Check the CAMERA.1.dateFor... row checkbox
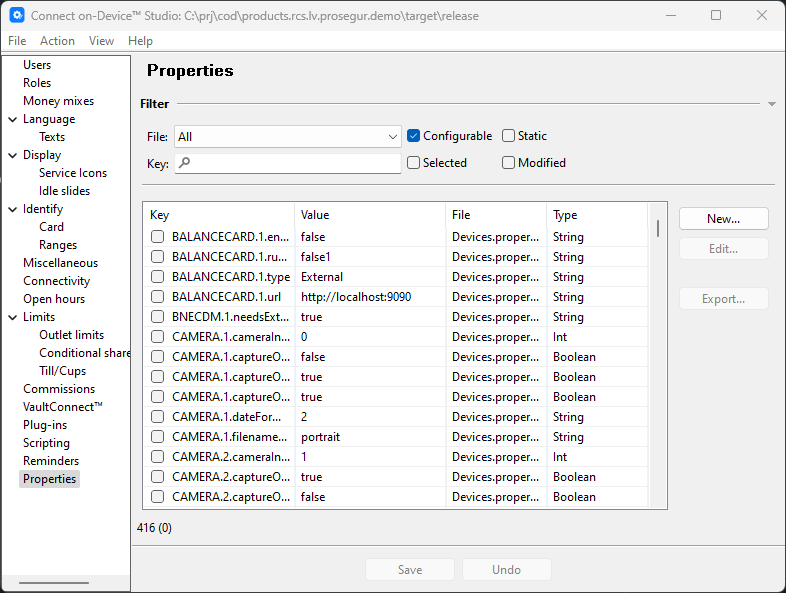 (157, 417)
